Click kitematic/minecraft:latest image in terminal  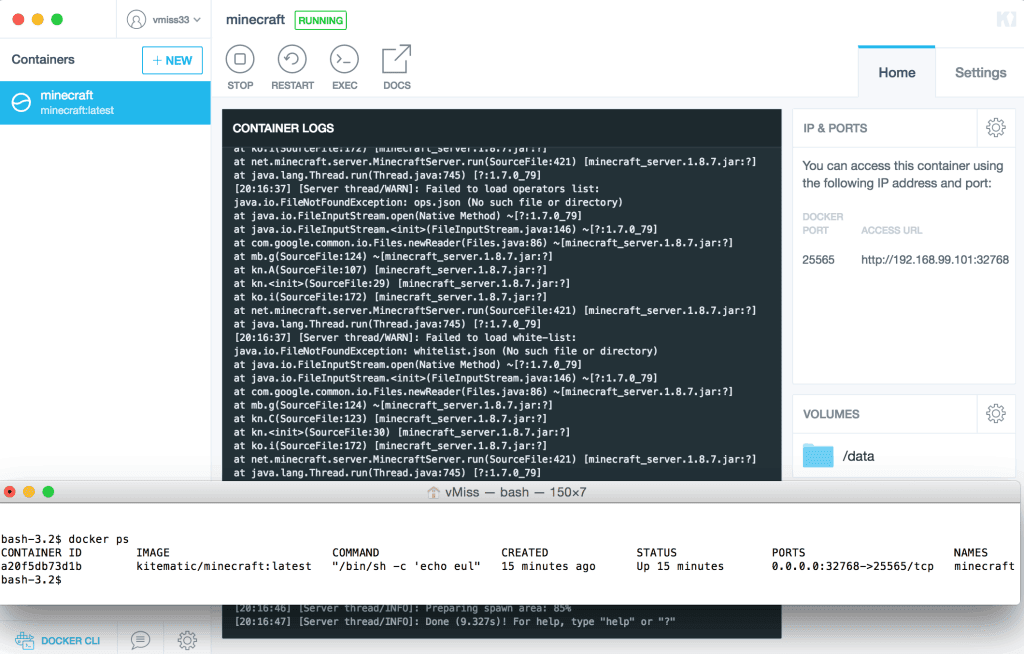[x=224, y=566]
